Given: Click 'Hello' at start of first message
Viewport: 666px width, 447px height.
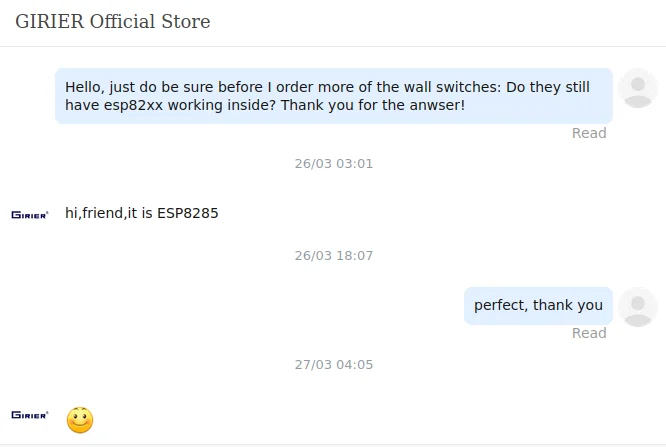Looking at the screenshot, I should click(84, 87).
